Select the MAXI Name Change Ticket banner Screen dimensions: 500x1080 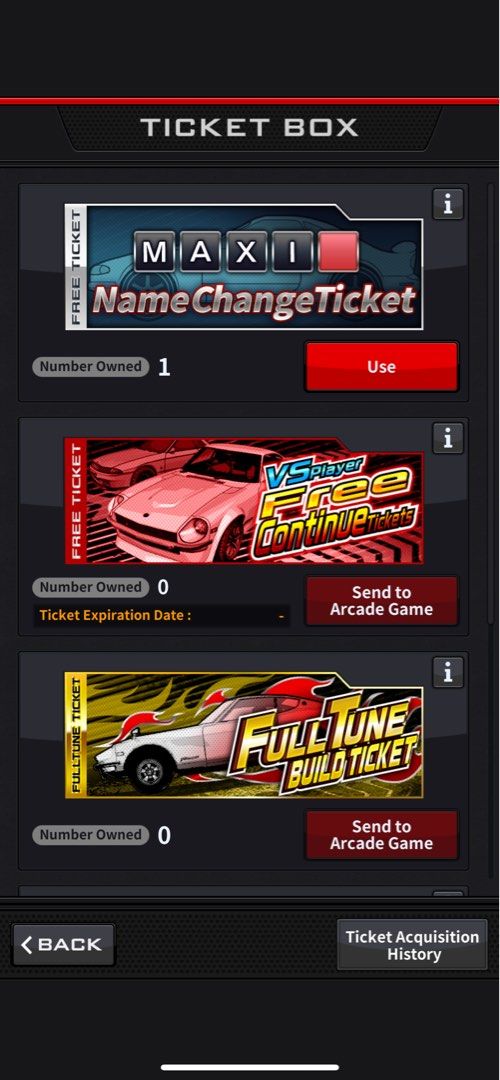(x=244, y=267)
